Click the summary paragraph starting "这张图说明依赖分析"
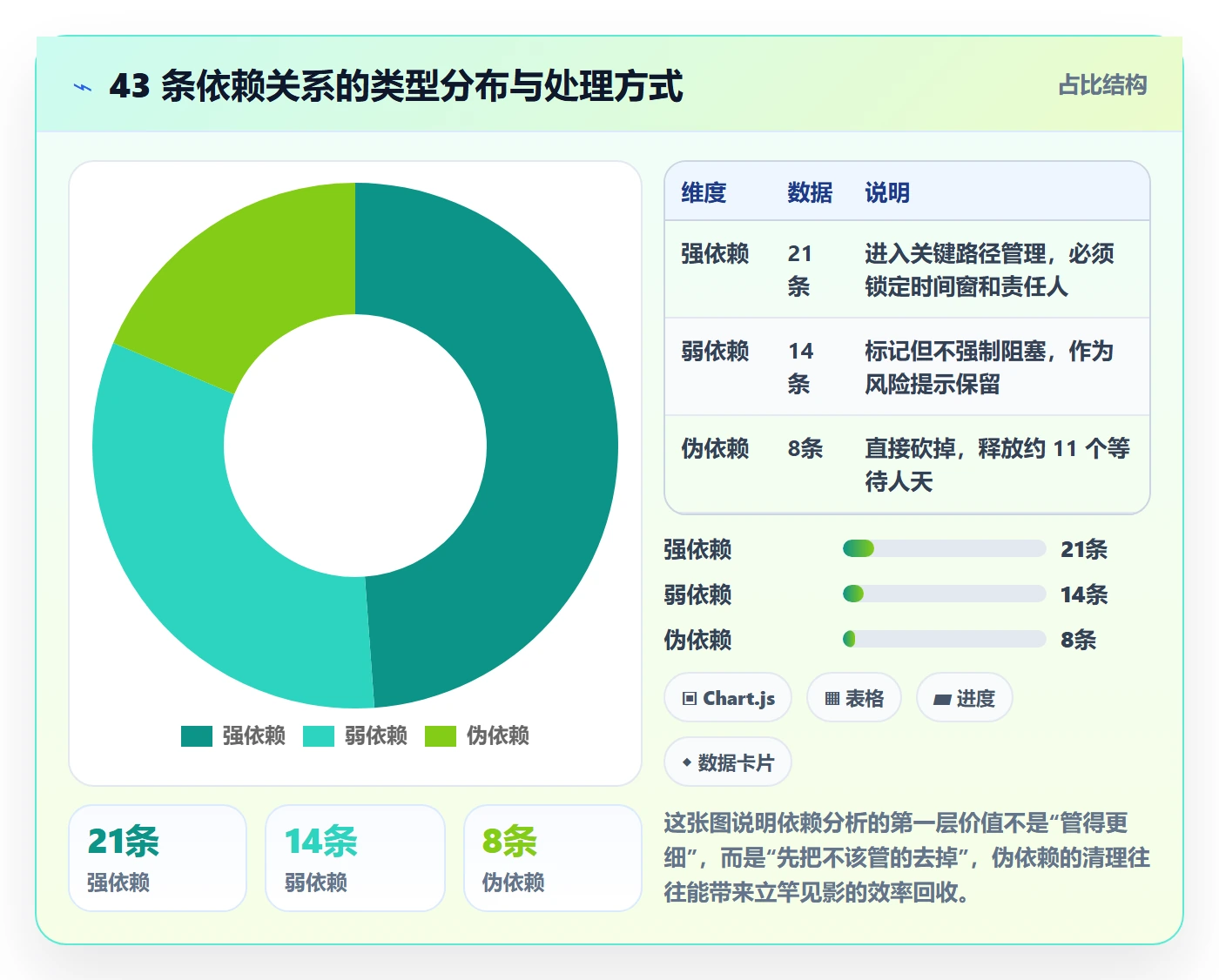 tap(906, 858)
